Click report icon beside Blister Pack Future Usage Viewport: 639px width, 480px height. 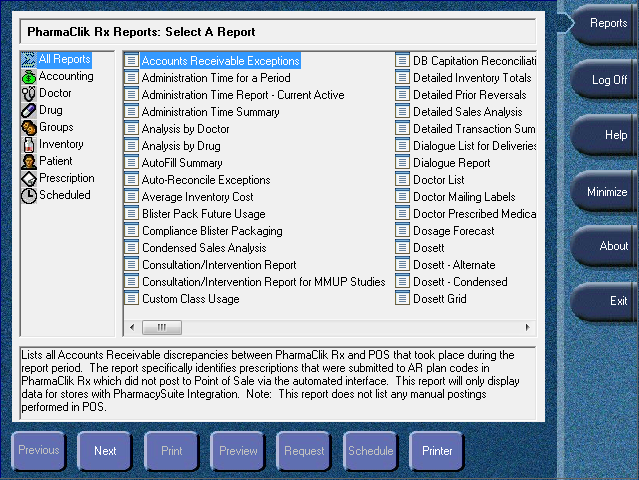tap(131, 214)
